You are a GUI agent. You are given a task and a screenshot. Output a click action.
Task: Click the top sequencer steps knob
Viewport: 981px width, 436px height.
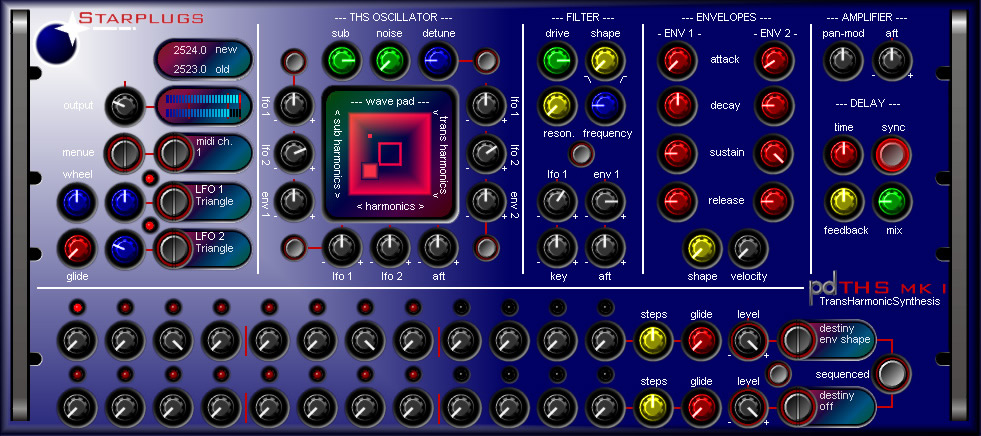click(x=652, y=340)
